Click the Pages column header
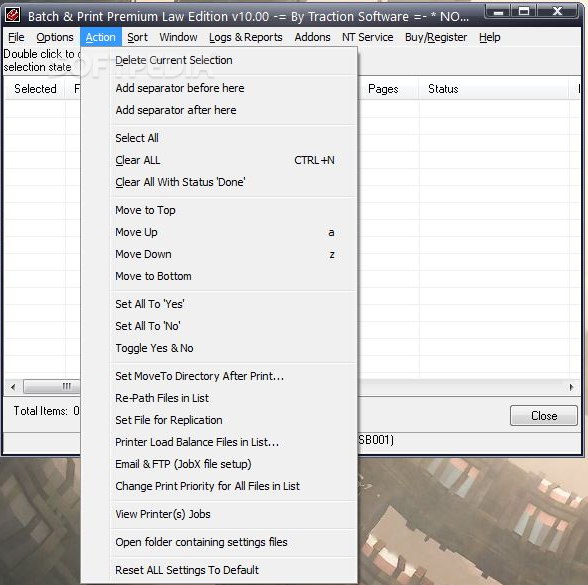Viewport: 588px width, 585px height. (x=388, y=89)
